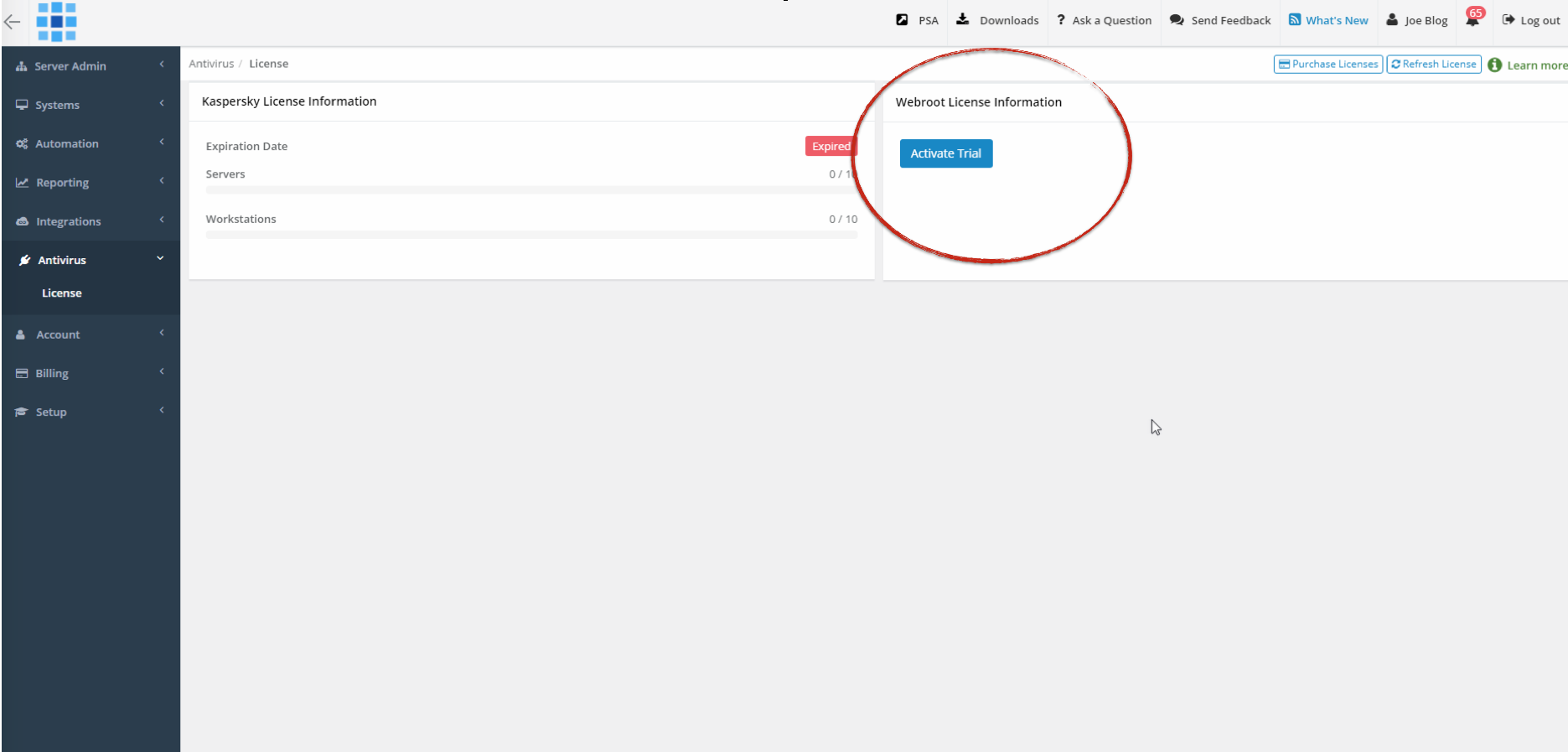Click the Webroot License Information heading
The height and width of the screenshot is (752, 1568).
[x=979, y=102]
